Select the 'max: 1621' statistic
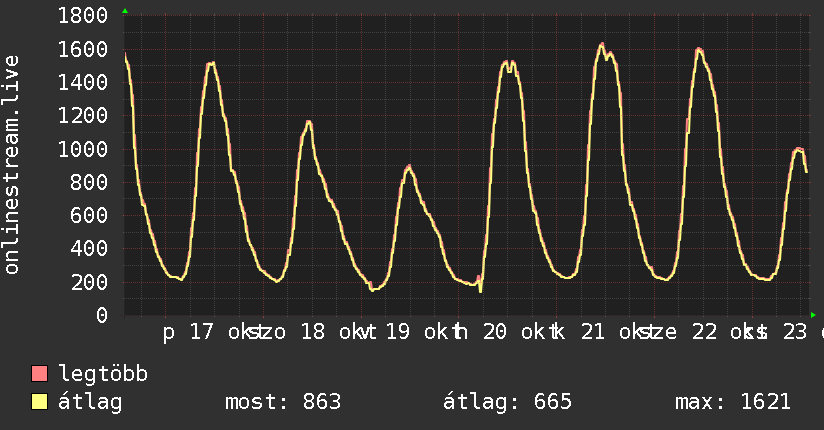The width and height of the screenshot is (824, 430). 733,402
